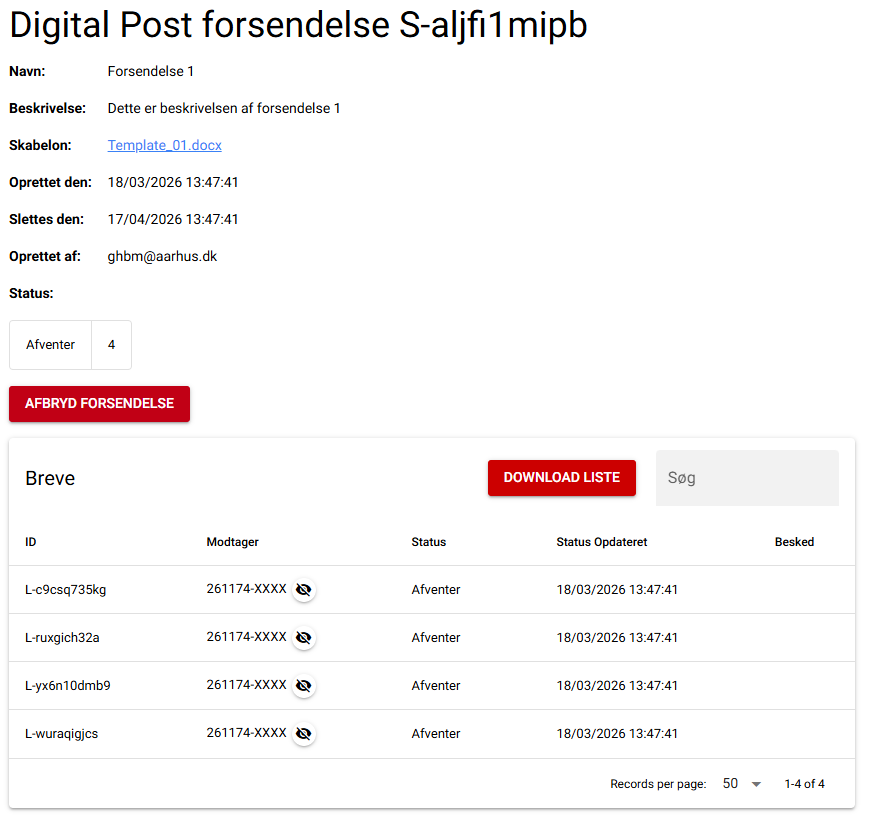
Task: Click the Status column header
Action: coord(428,542)
